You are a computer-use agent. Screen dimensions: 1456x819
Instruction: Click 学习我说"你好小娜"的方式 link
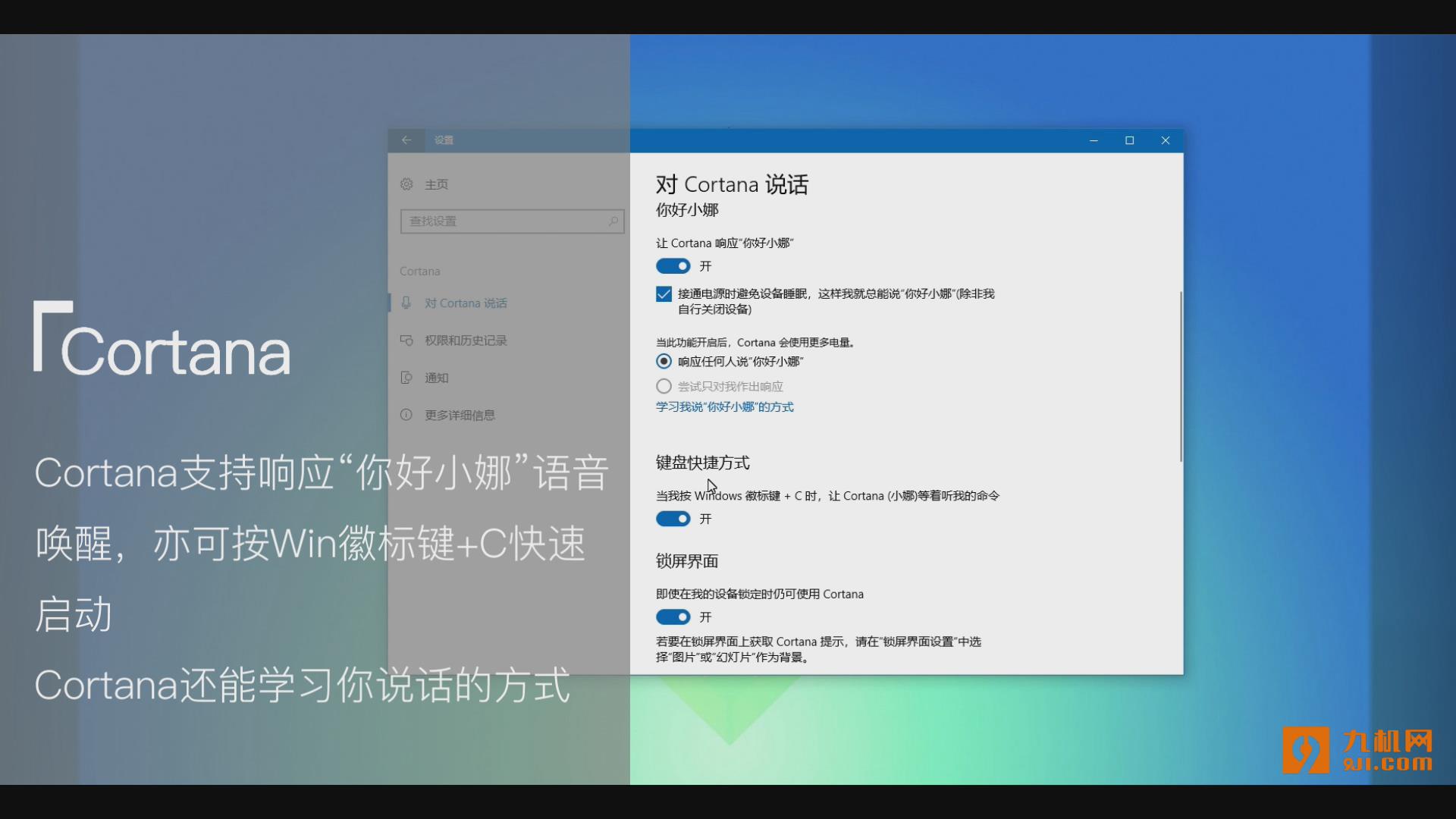coord(724,407)
